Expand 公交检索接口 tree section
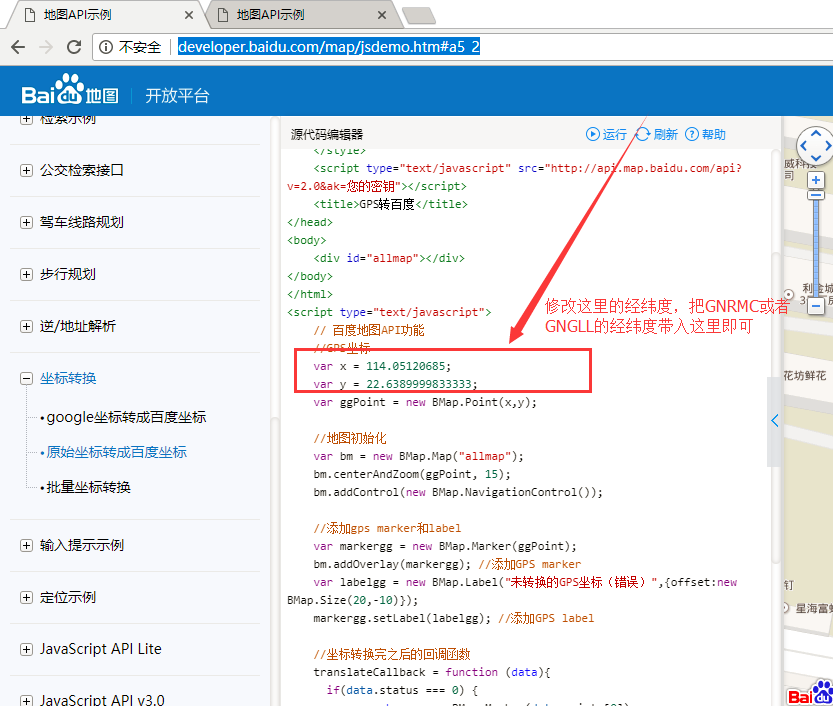833x706 pixels. (26, 170)
